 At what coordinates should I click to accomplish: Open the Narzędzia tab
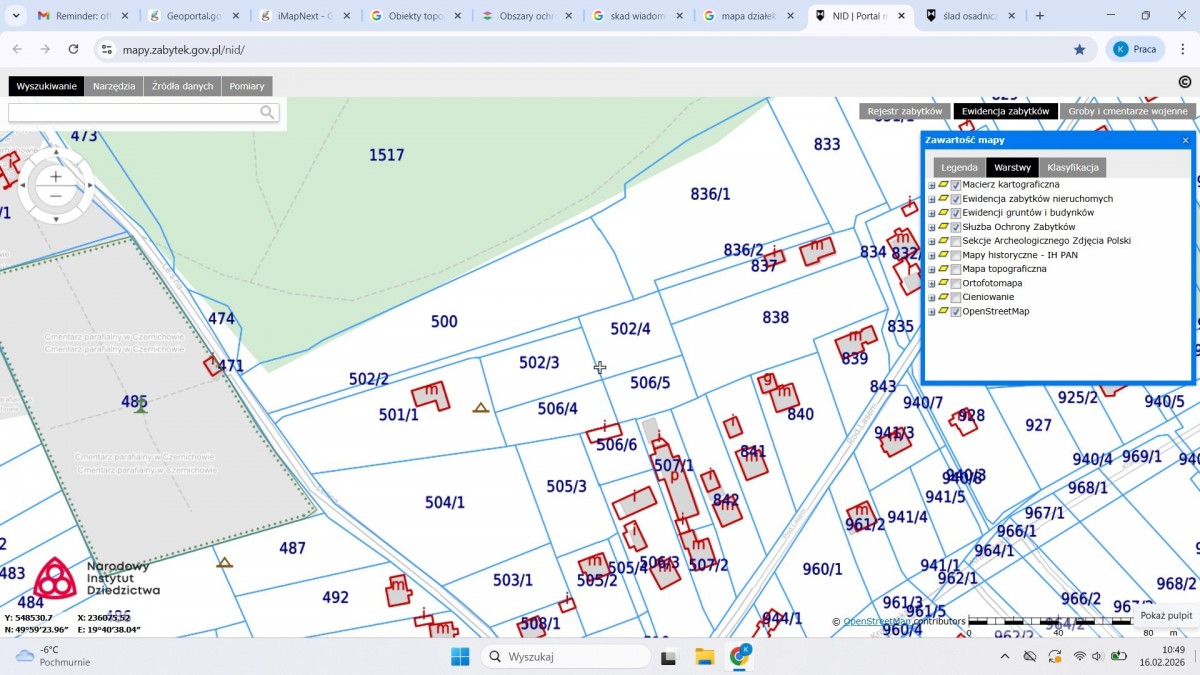(114, 86)
